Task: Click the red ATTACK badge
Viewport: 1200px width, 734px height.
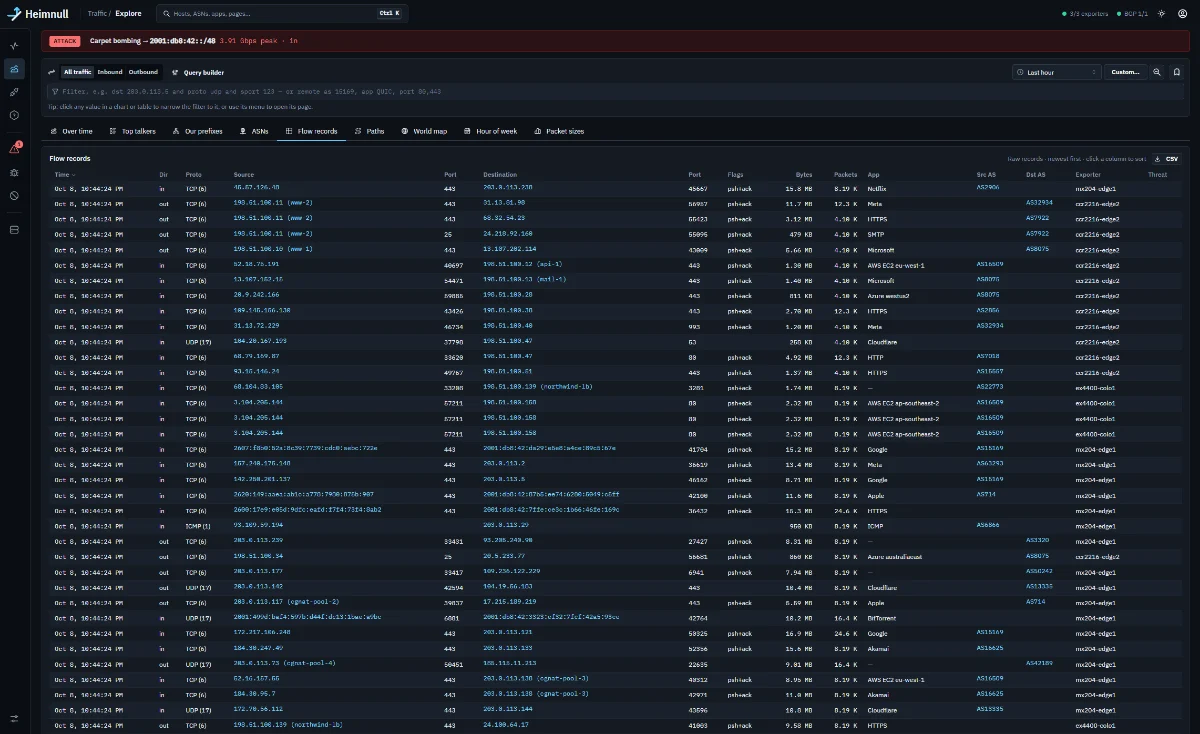Action: [64, 41]
